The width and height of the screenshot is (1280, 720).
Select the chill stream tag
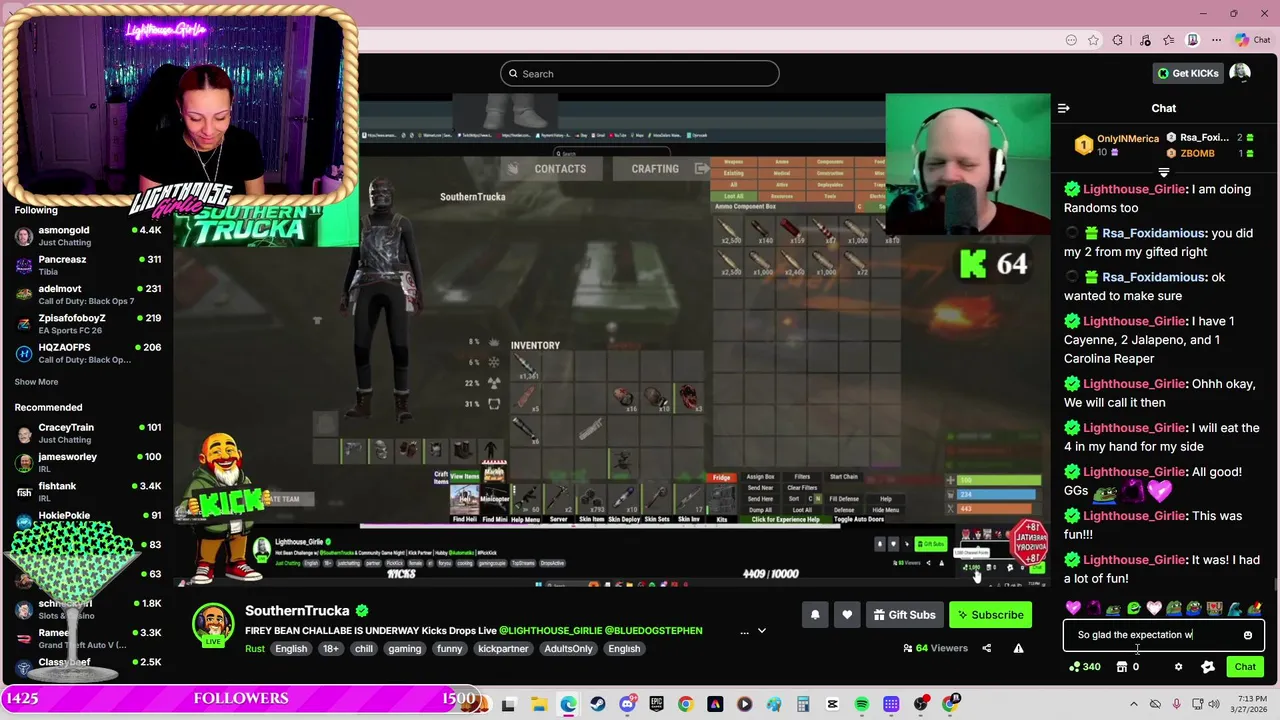(363, 648)
